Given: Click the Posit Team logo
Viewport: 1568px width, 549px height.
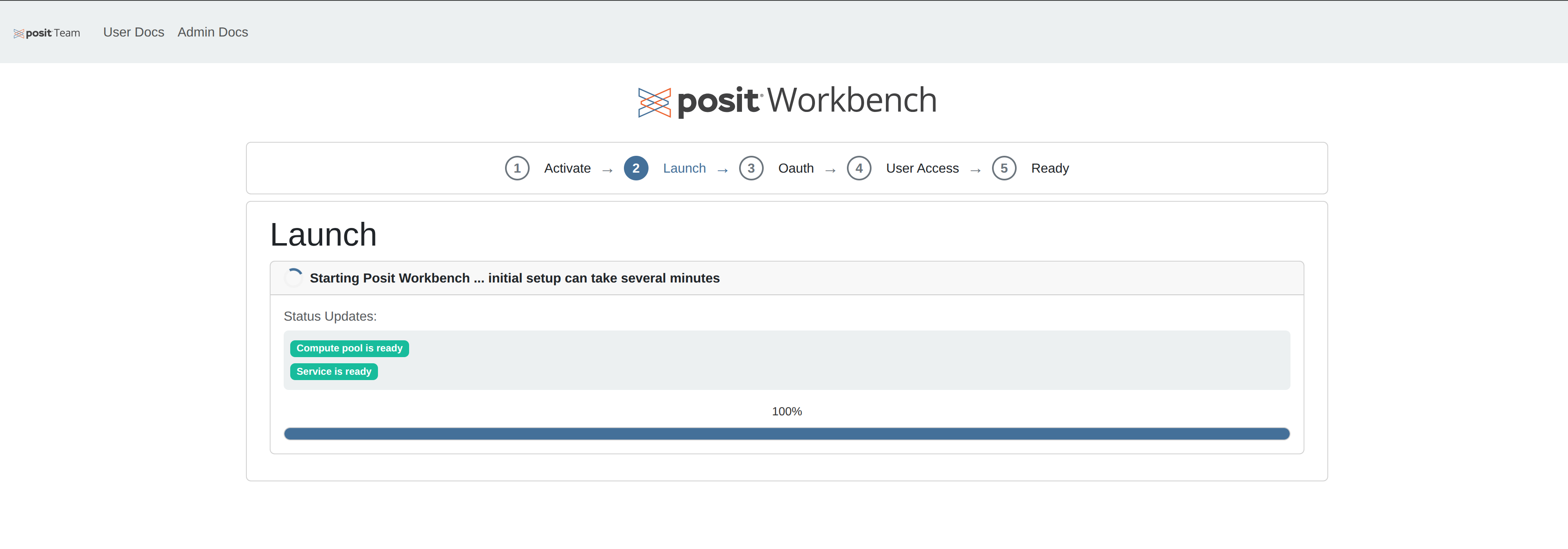Looking at the screenshot, I should tap(47, 33).
